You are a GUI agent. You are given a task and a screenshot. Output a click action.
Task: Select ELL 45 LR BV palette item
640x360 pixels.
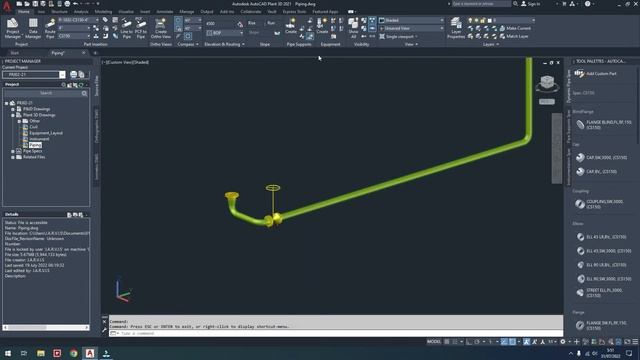click(601, 237)
